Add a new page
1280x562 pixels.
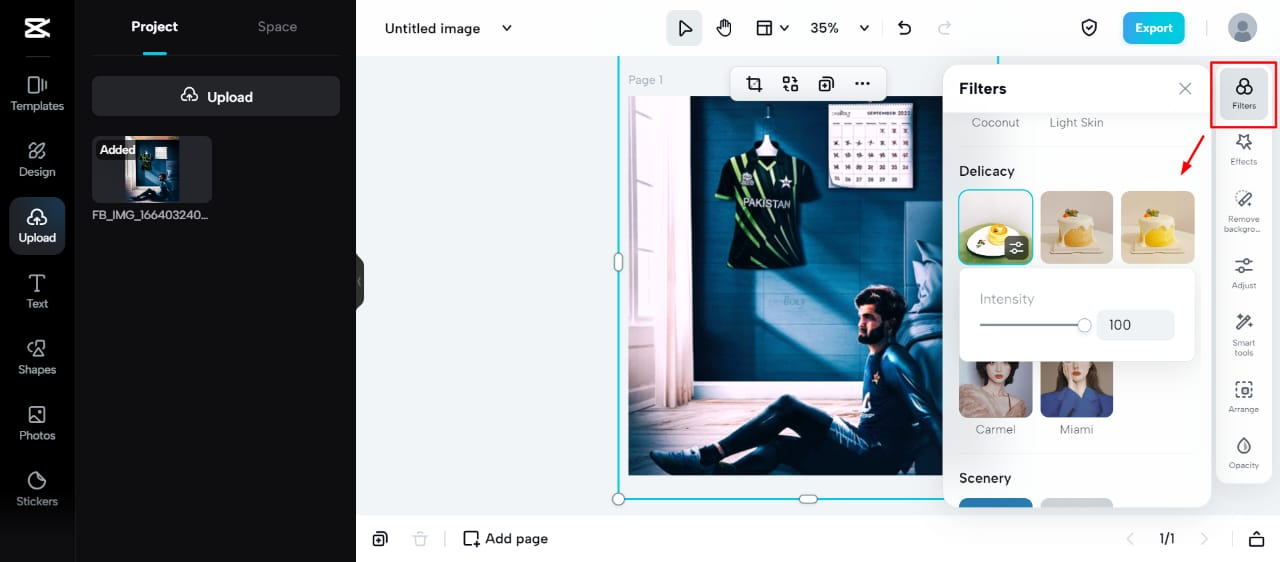pos(505,539)
